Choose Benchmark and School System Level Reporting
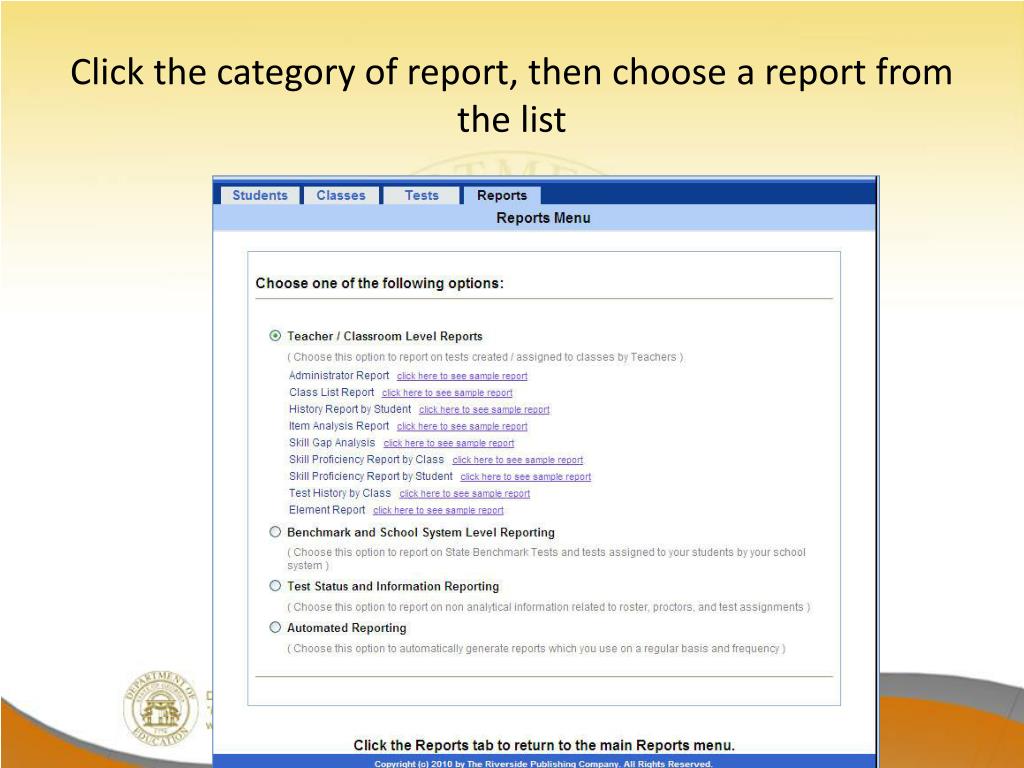This screenshot has height=768, width=1024. 275,532
